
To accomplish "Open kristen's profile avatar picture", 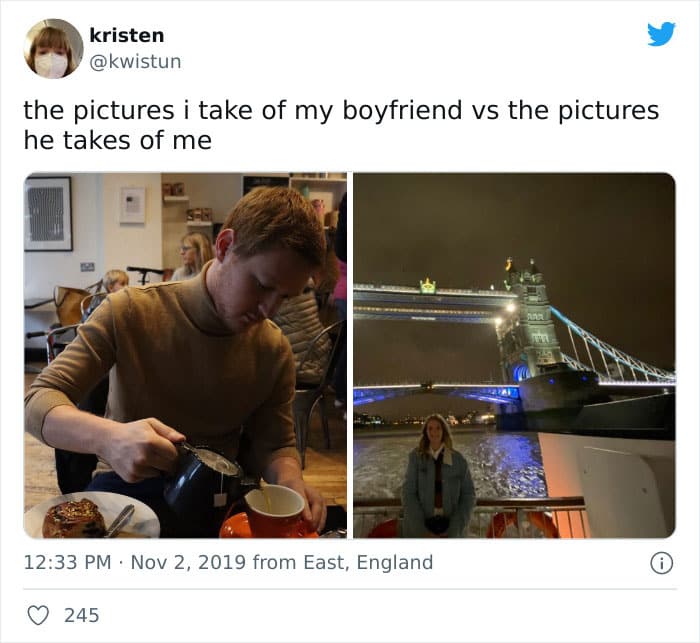I will click(54, 49).
